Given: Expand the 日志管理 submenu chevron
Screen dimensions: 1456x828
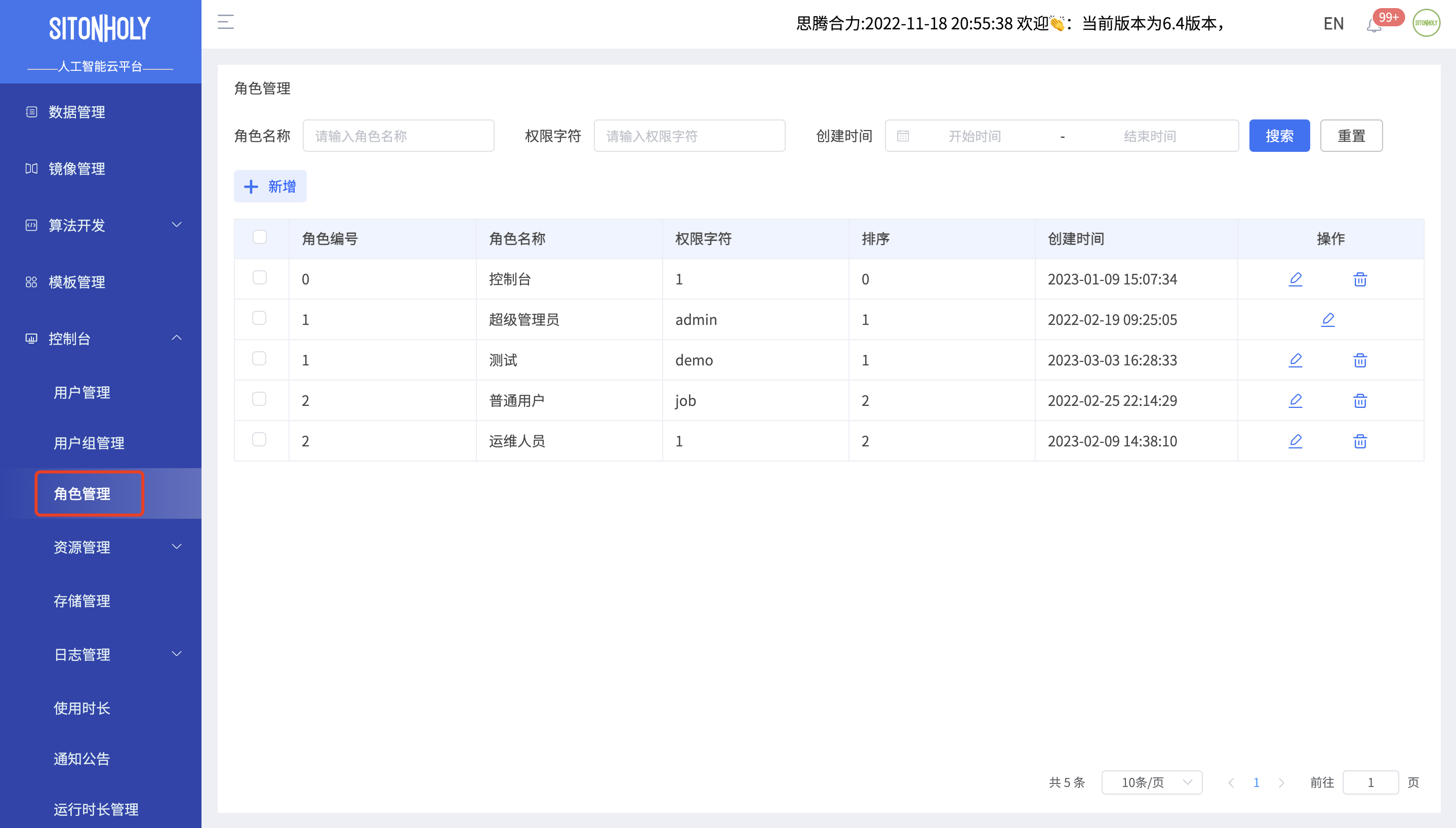Looking at the screenshot, I should click(x=177, y=654).
